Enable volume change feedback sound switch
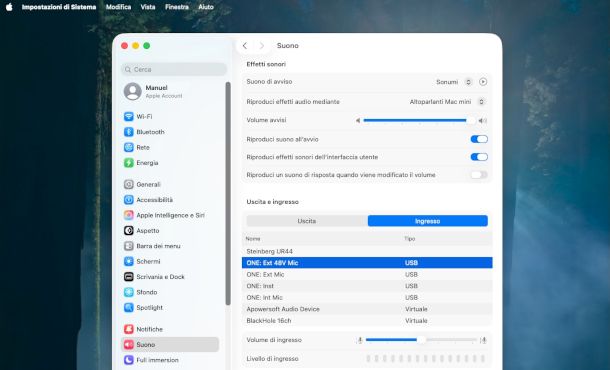The width and height of the screenshot is (610, 370). coord(479,175)
